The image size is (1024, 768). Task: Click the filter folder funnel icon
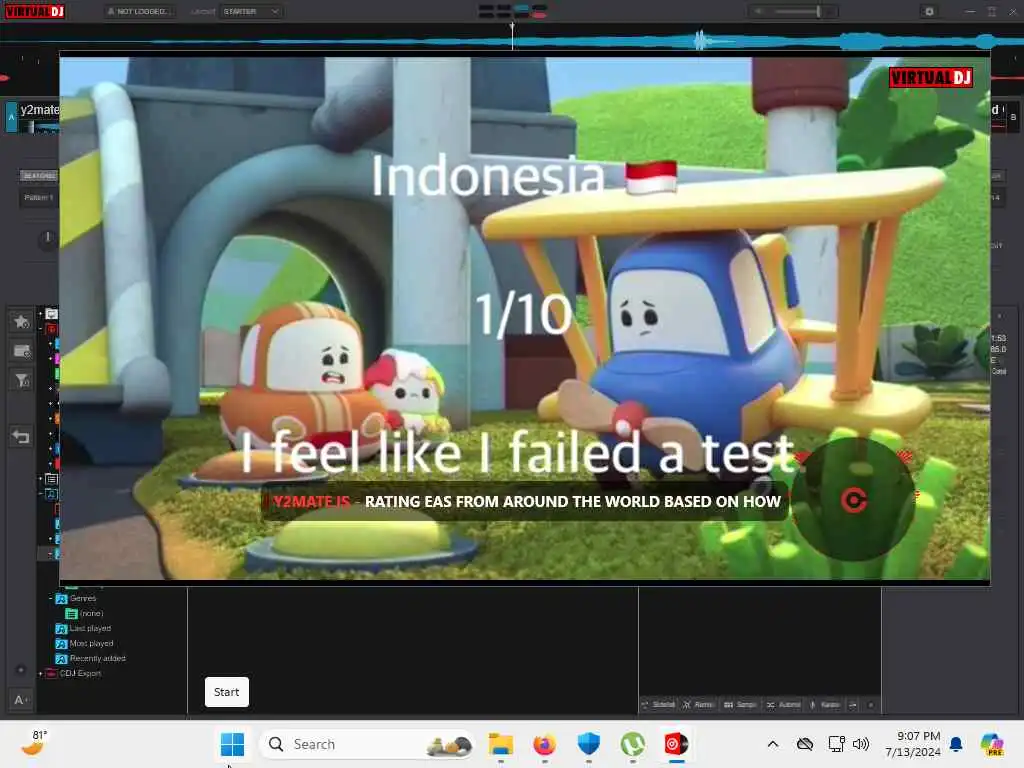coord(22,380)
